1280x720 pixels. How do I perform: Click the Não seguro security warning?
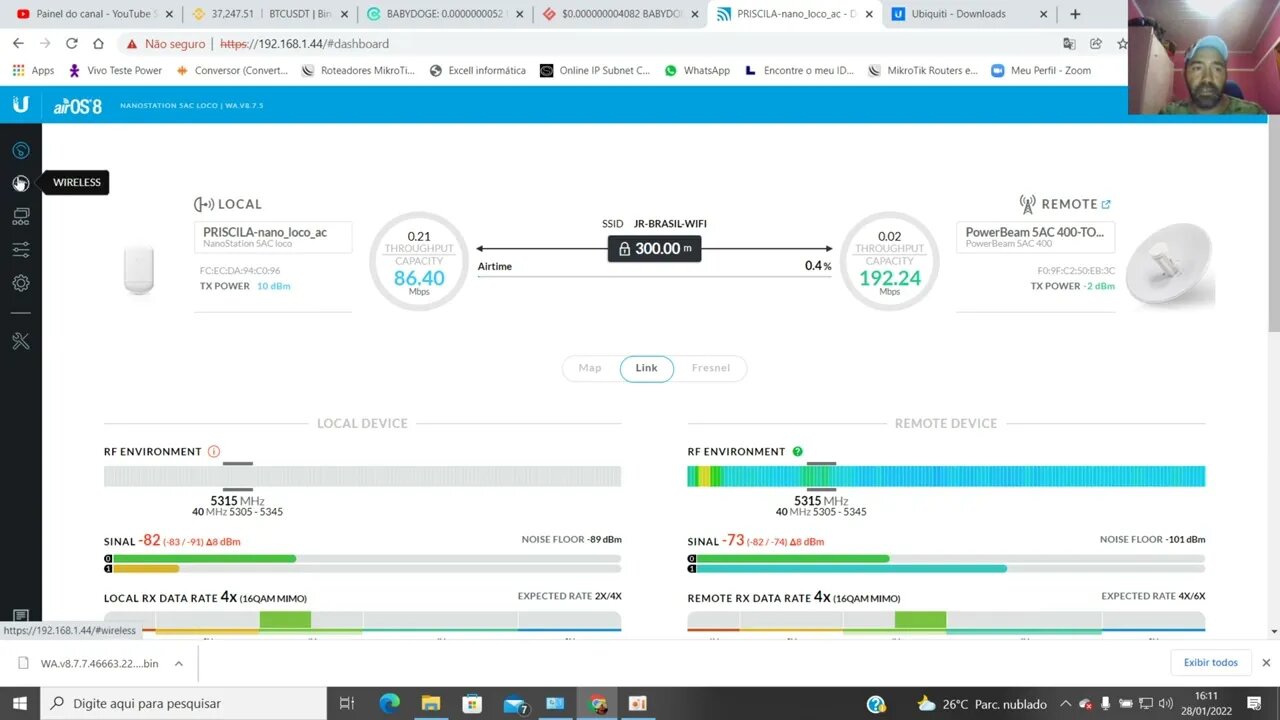(x=165, y=44)
